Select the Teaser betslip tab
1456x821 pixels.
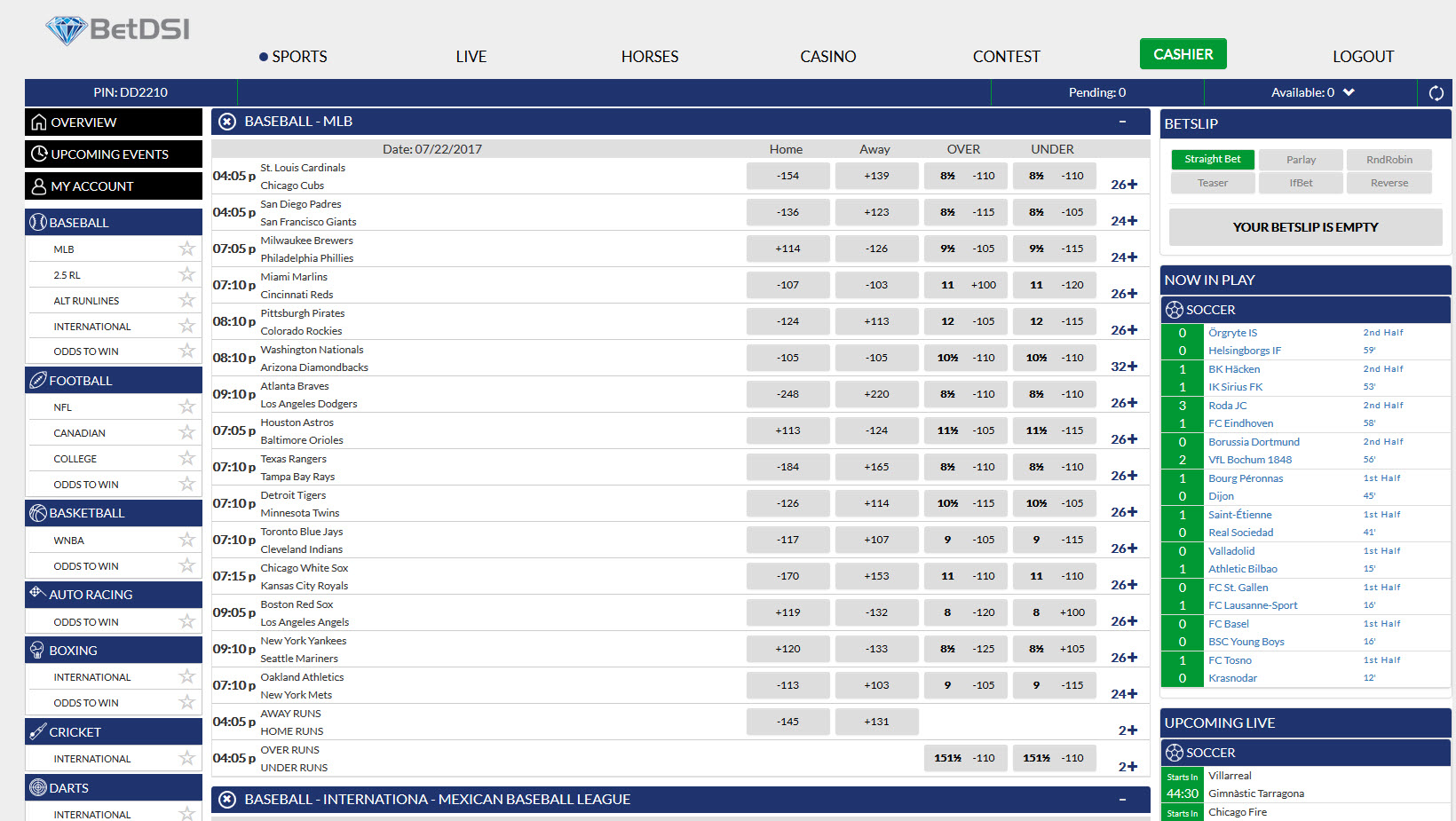1213,183
